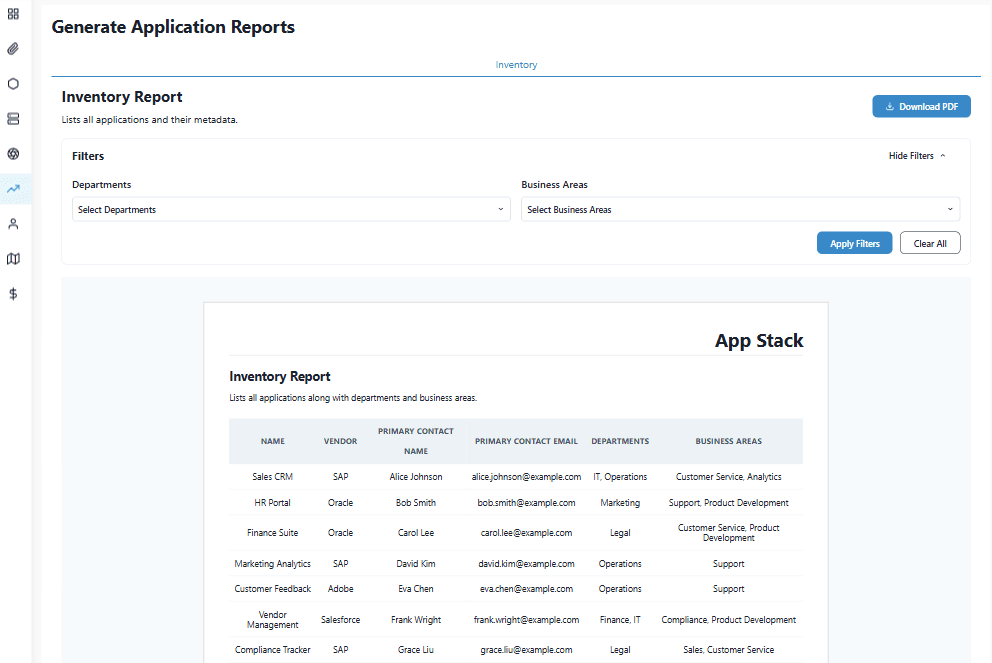992x663 pixels.
Task: Click the DEPARTMENTS column header
Action: [620, 441]
